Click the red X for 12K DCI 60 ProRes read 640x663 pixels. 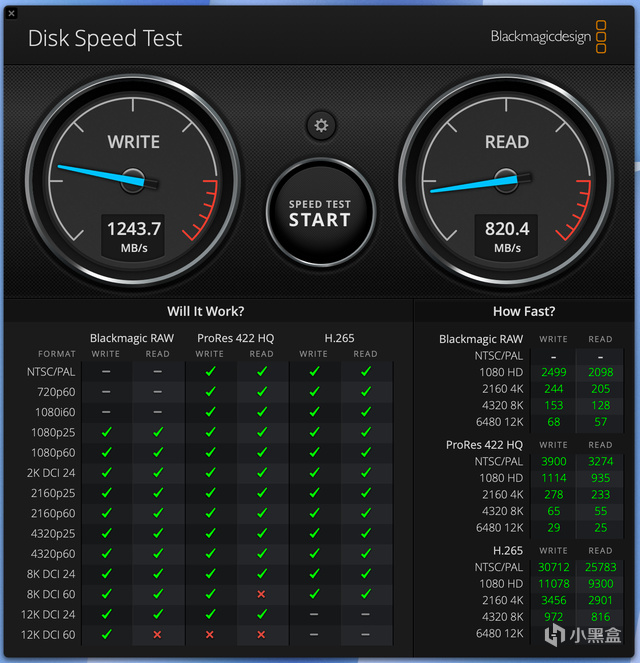(x=262, y=634)
